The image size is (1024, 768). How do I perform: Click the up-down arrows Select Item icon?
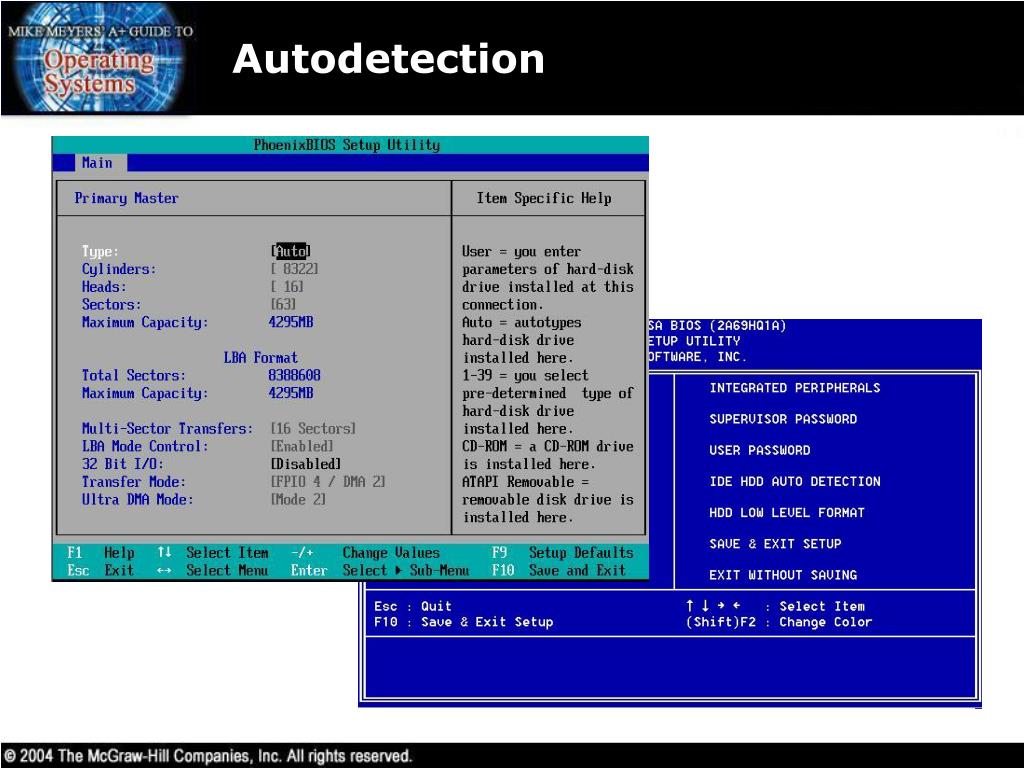[x=164, y=552]
